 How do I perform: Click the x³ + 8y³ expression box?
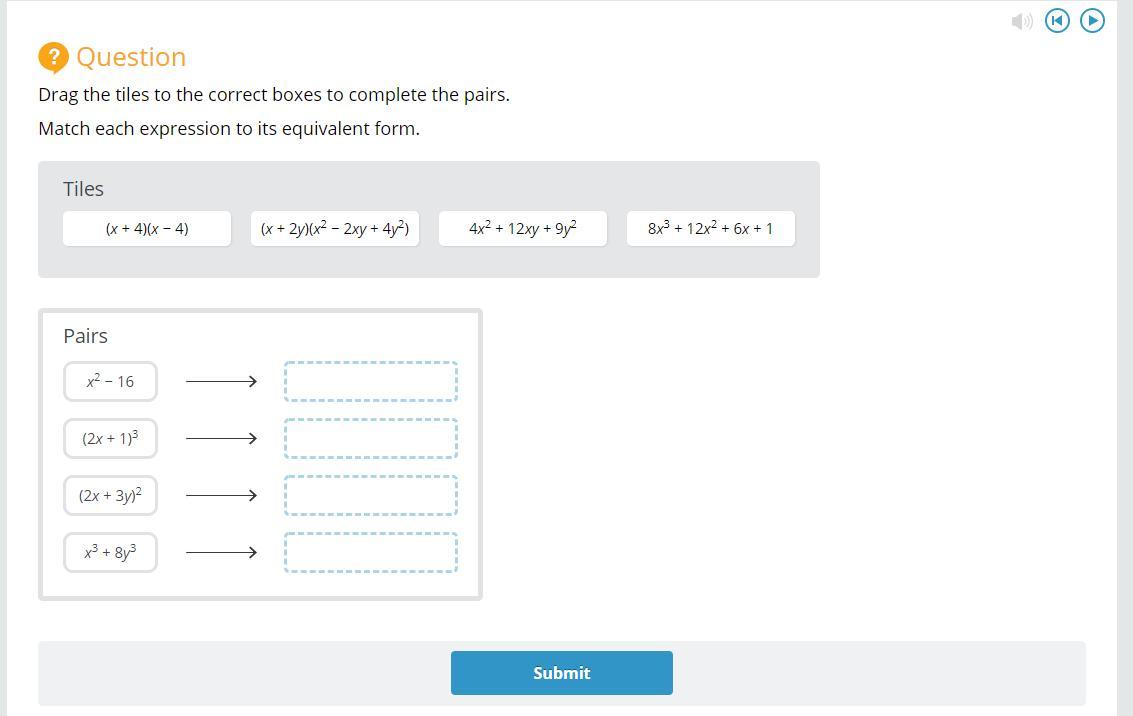pos(110,552)
